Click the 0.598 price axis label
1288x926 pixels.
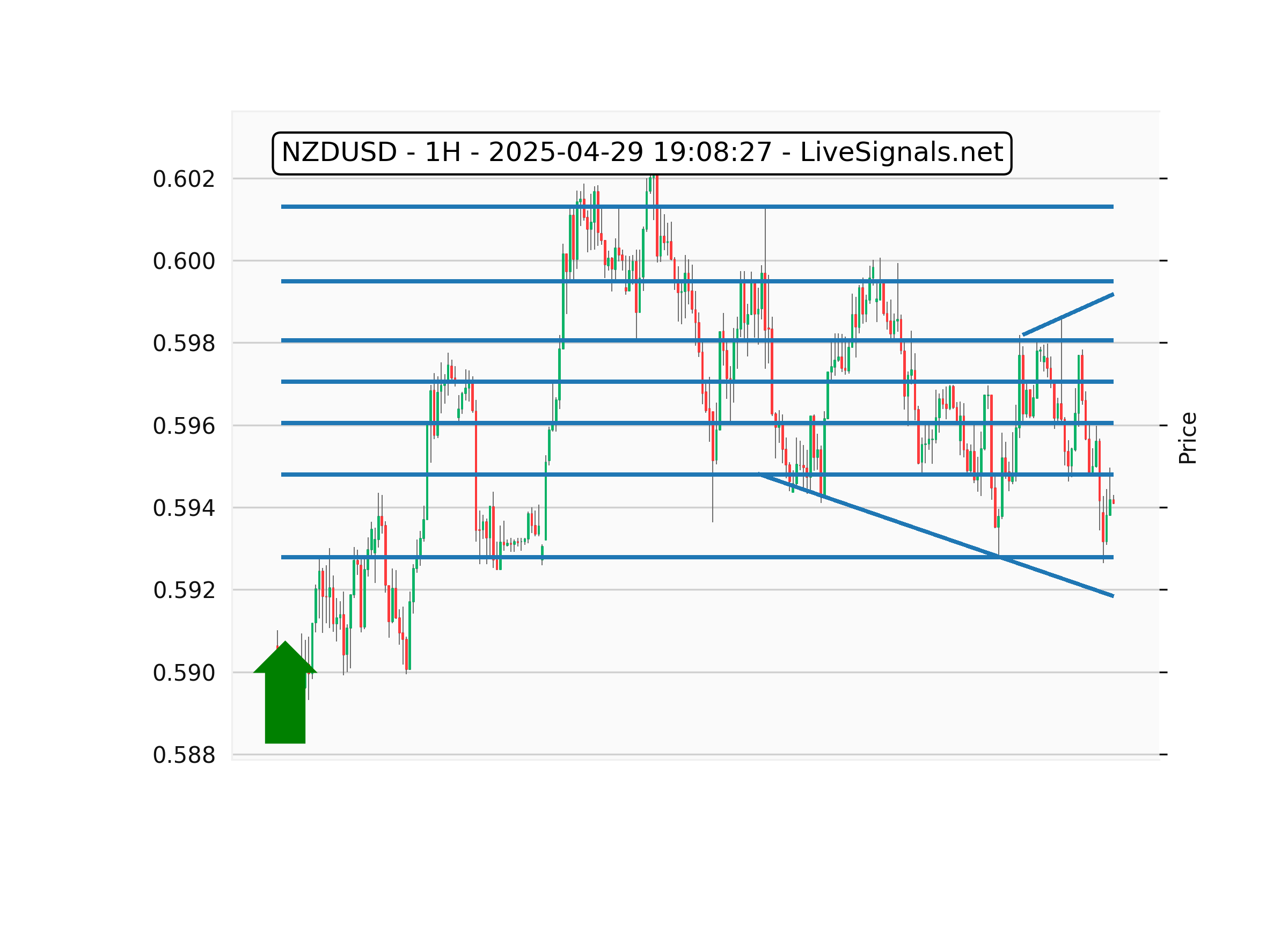184,344
